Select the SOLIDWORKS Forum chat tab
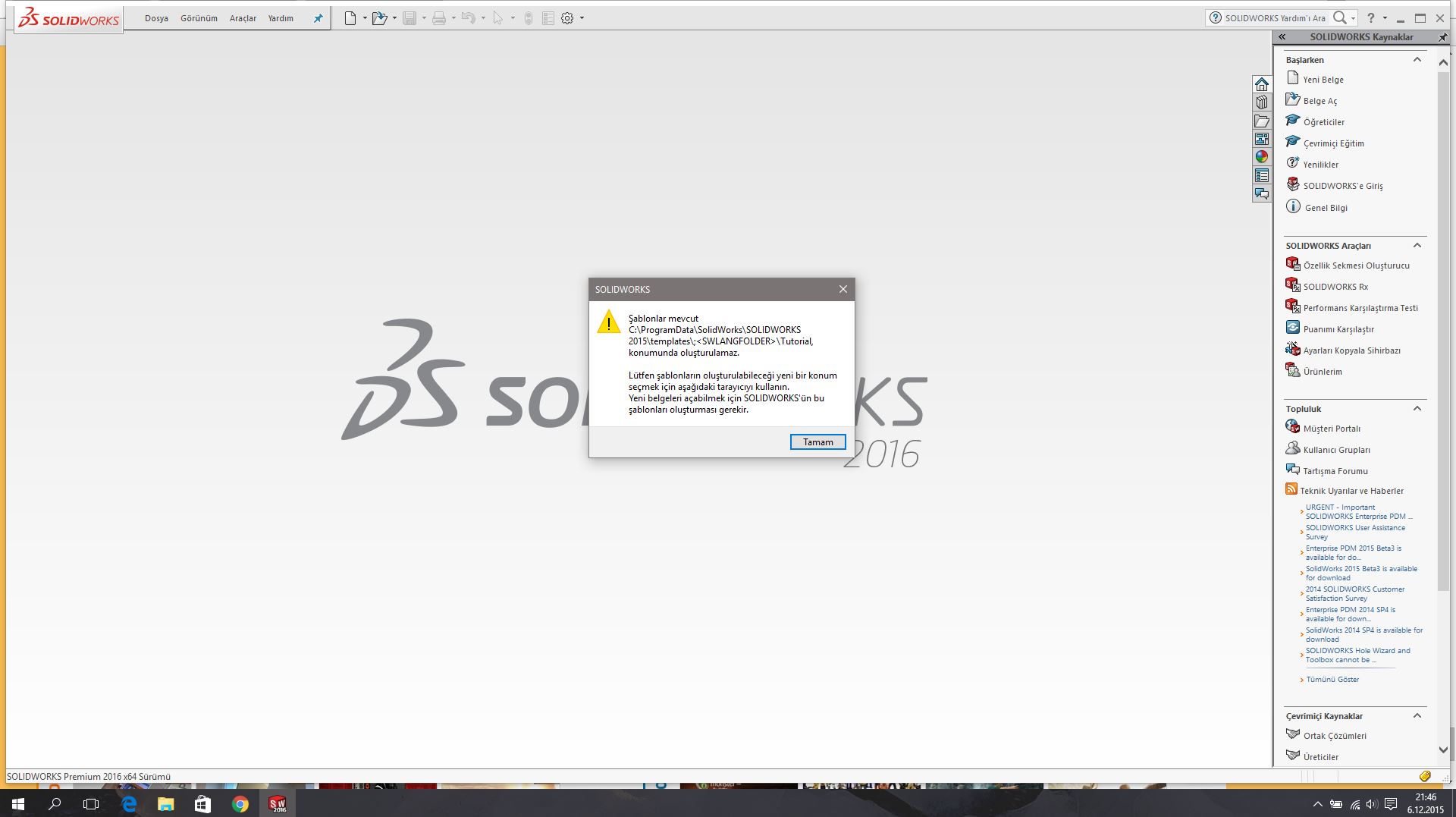 pyautogui.click(x=1262, y=193)
